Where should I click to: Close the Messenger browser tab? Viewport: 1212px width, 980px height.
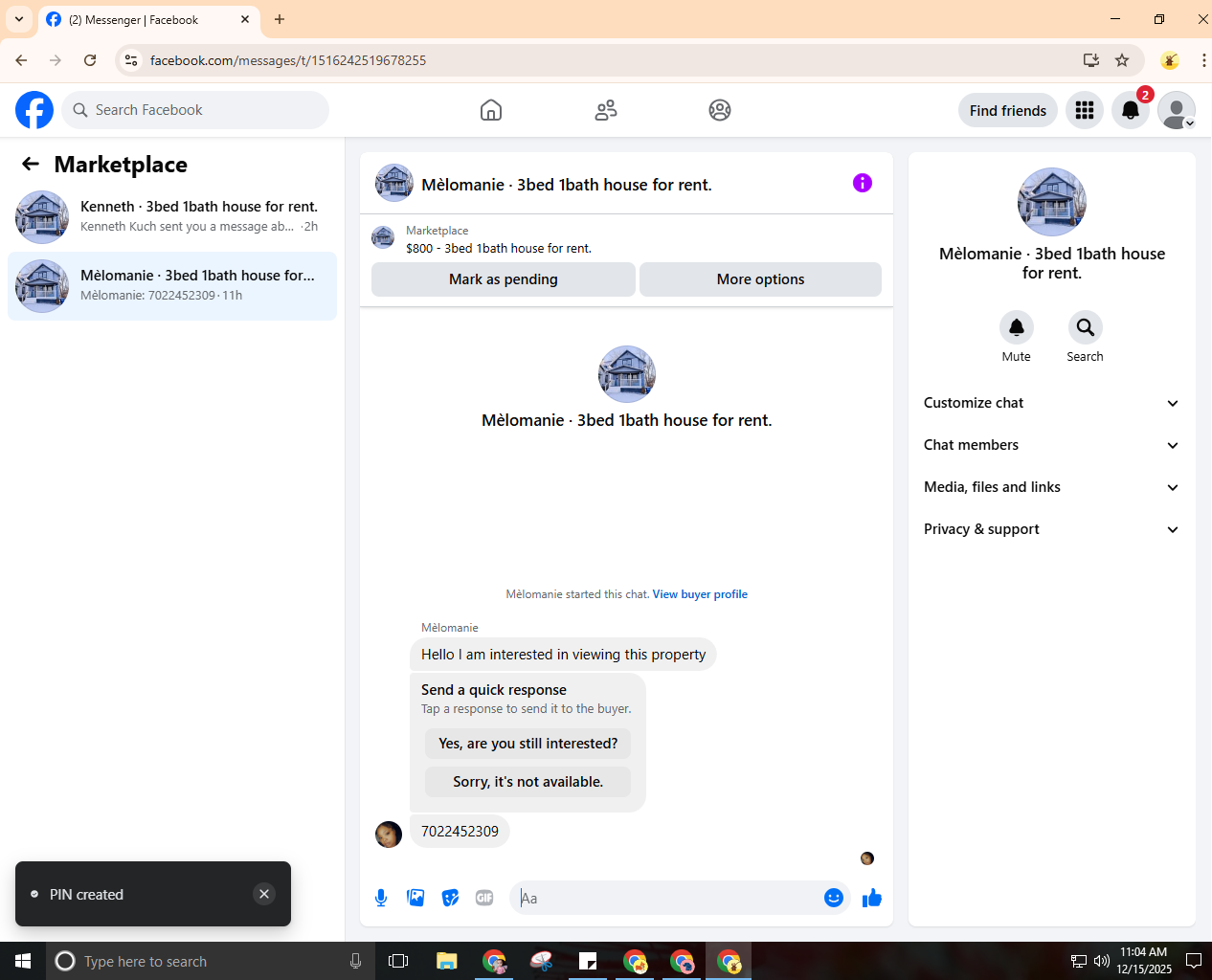click(x=245, y=19)
